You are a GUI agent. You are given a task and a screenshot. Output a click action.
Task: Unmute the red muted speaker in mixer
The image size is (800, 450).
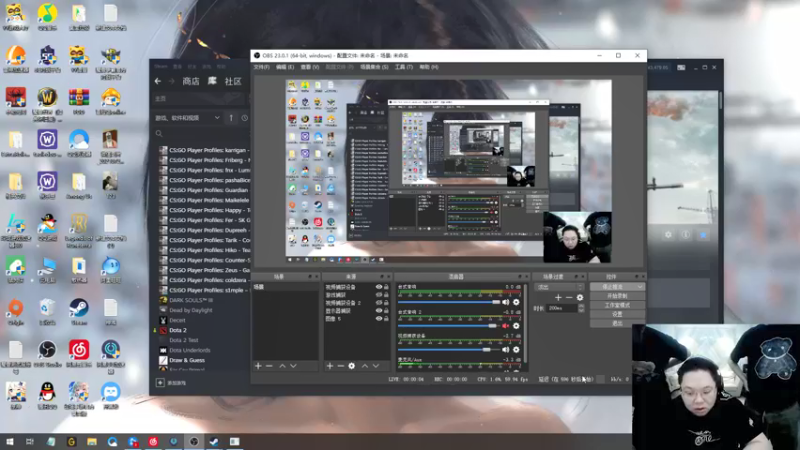506,326
